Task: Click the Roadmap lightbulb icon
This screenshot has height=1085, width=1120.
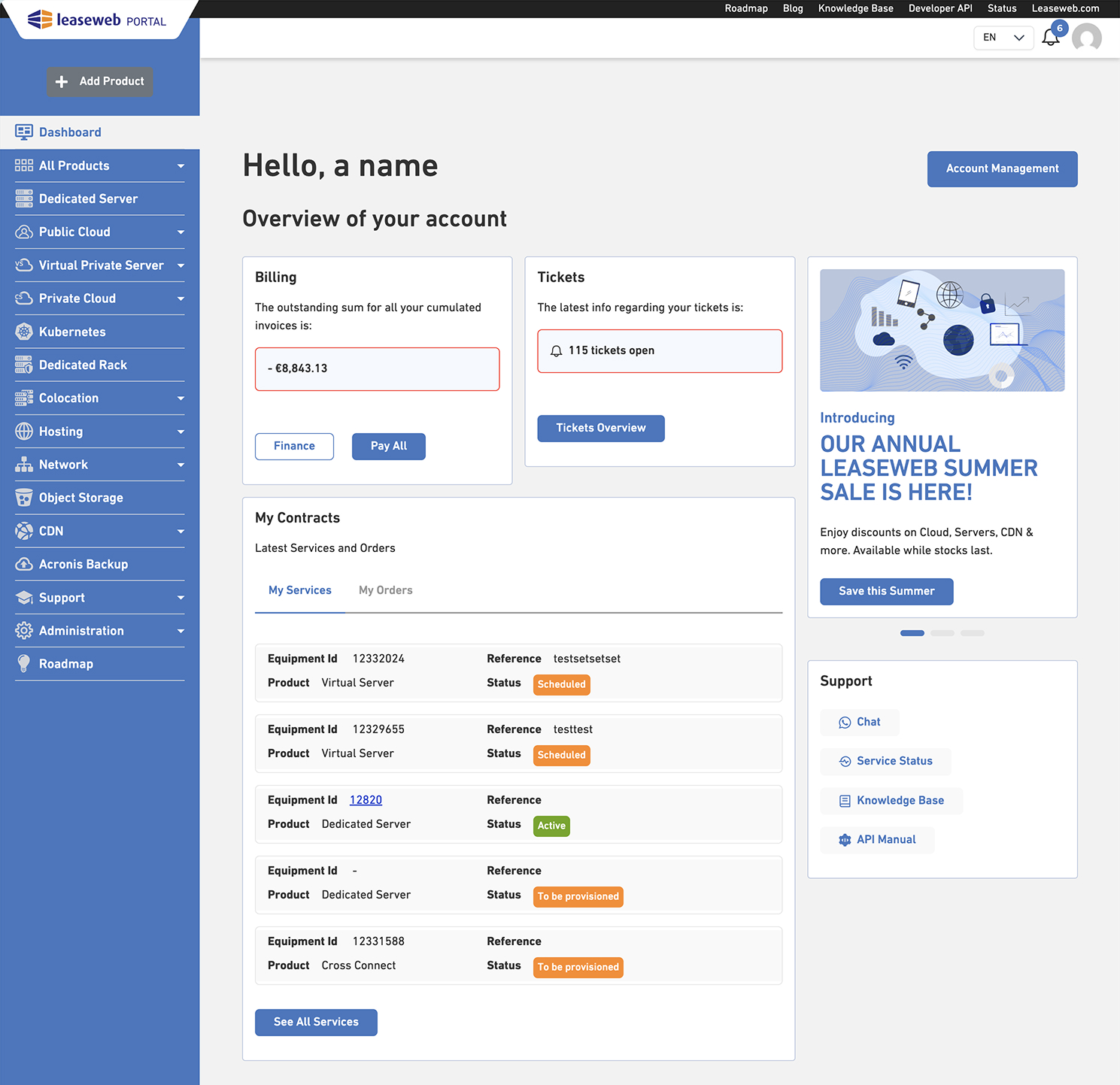Action: (24, 664)
